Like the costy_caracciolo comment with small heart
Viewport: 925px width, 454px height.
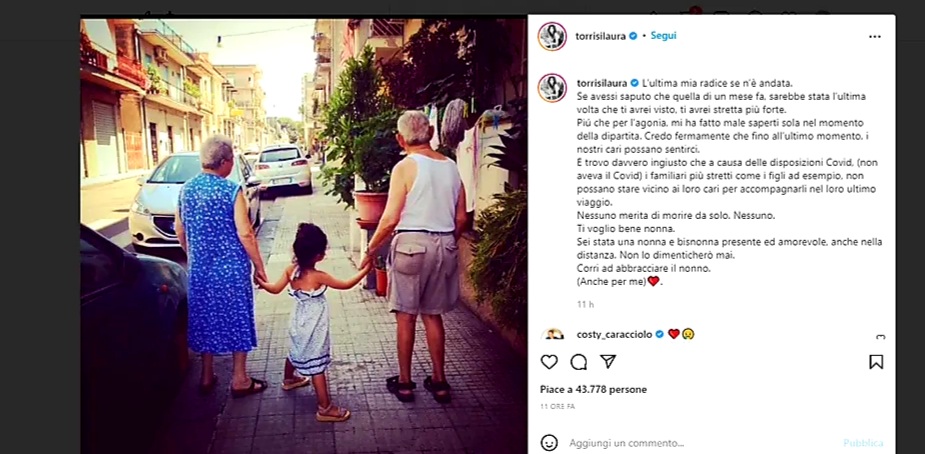pyautogui.click(x=880, y=337)
